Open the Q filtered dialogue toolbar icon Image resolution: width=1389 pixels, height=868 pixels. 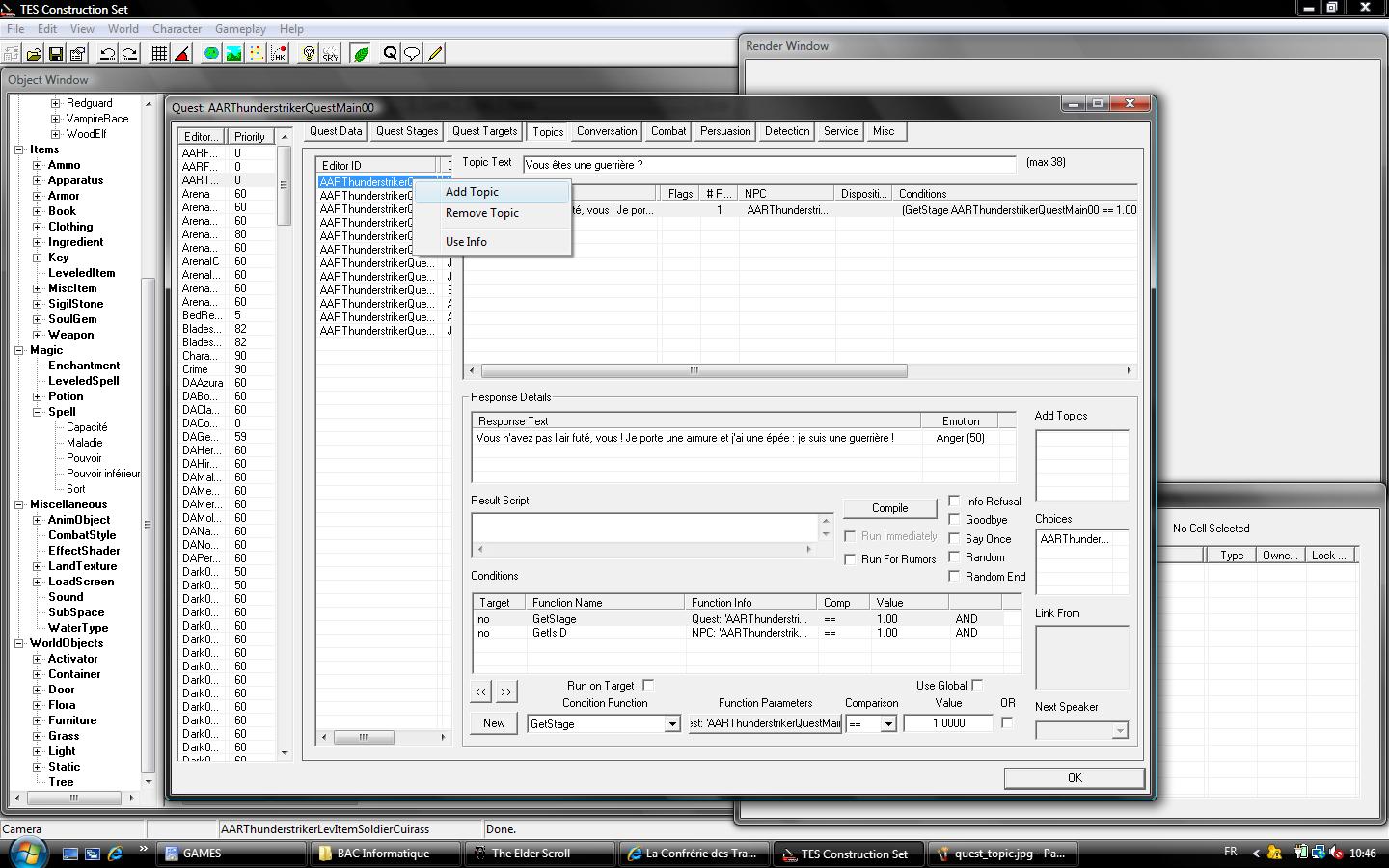[390, 54]
